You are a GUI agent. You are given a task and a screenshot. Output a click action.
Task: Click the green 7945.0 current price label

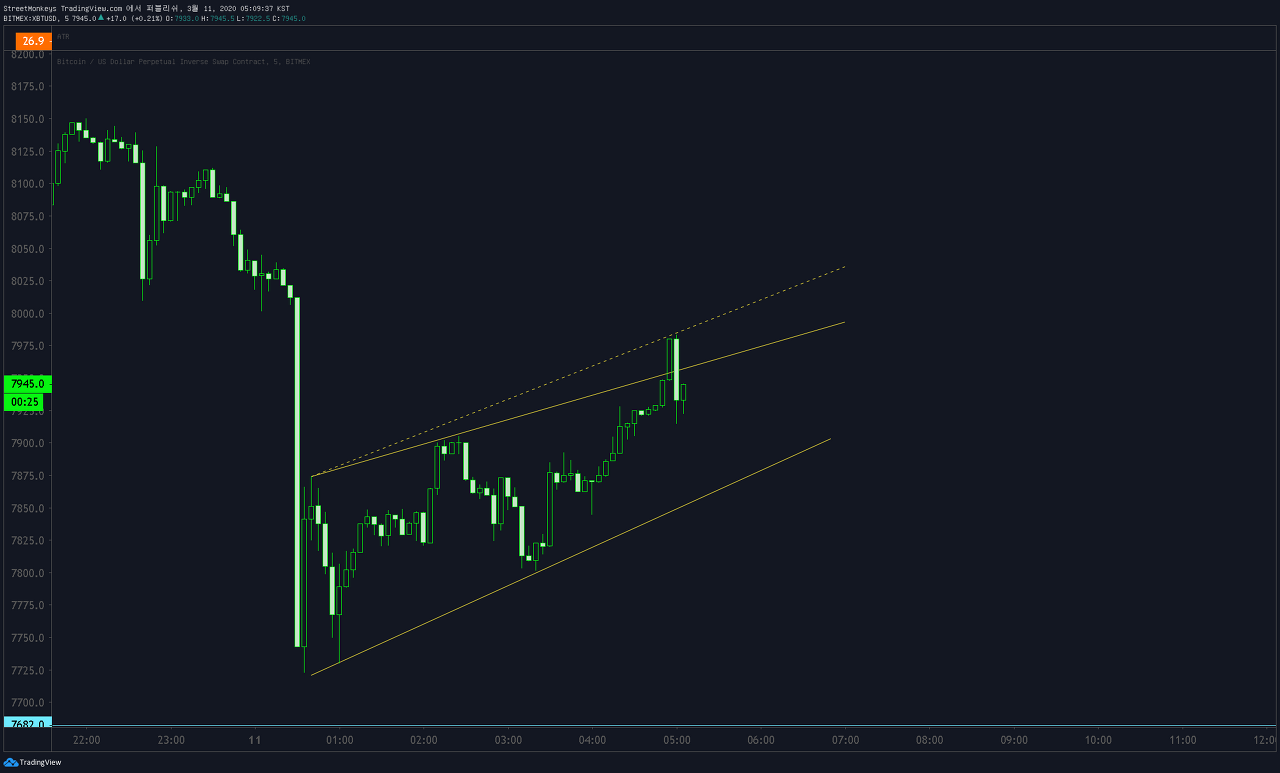tap(27, 384)
